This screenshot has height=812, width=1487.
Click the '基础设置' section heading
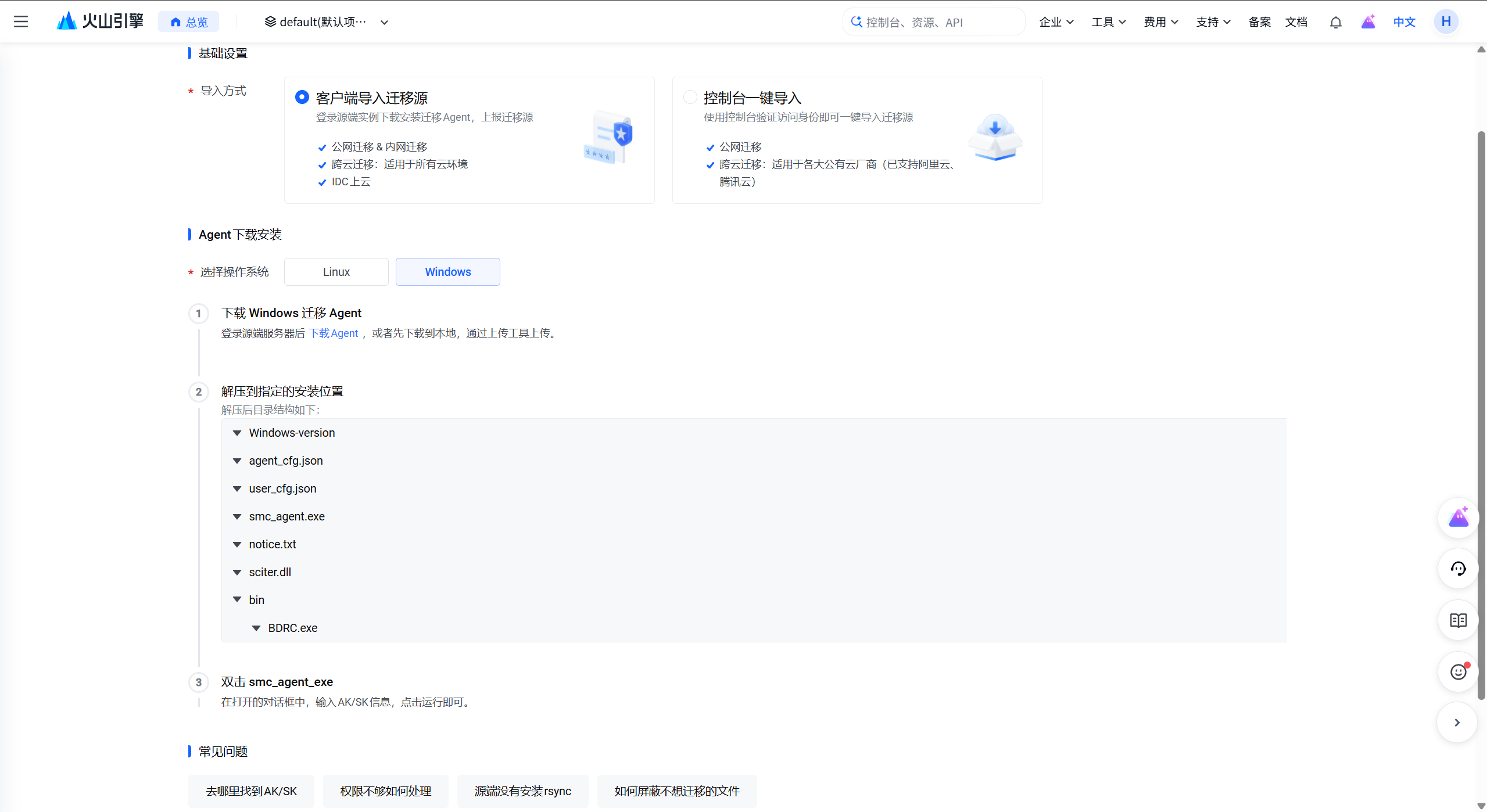[x=223, y=53]
